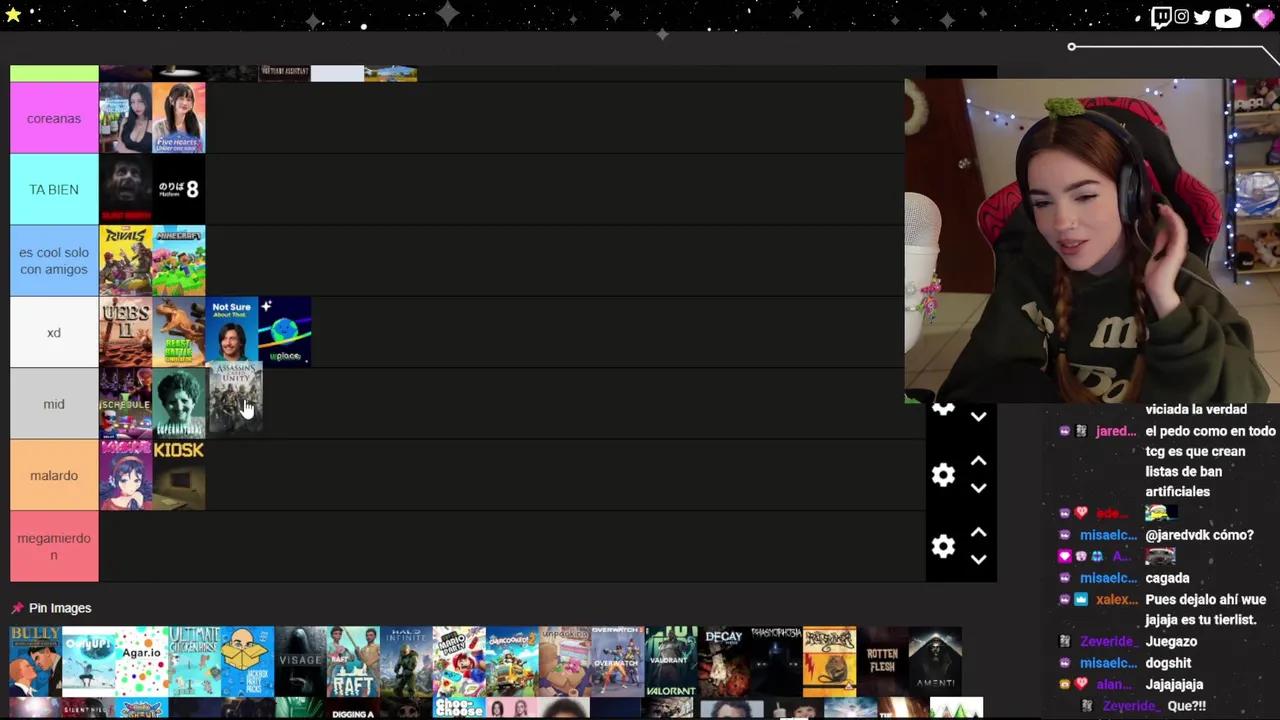1280x720 pixels.
Task: Pick the Overwatch game image
Action: tap(618, 662)
